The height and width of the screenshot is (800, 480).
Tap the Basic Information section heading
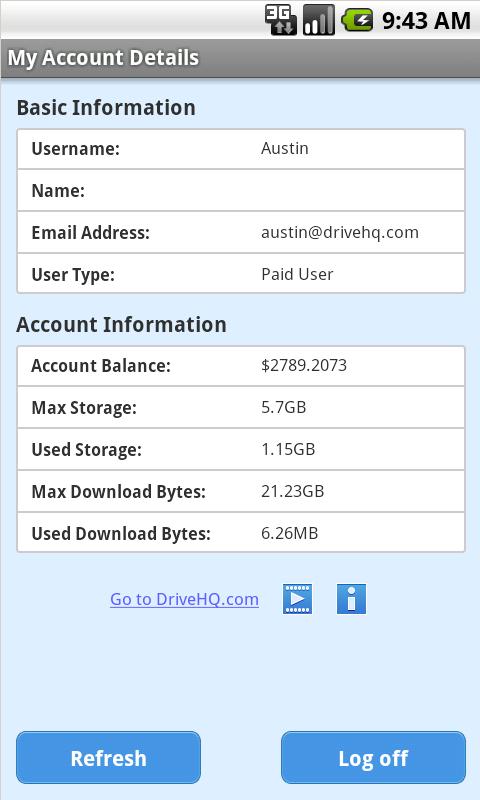[106, 108]
